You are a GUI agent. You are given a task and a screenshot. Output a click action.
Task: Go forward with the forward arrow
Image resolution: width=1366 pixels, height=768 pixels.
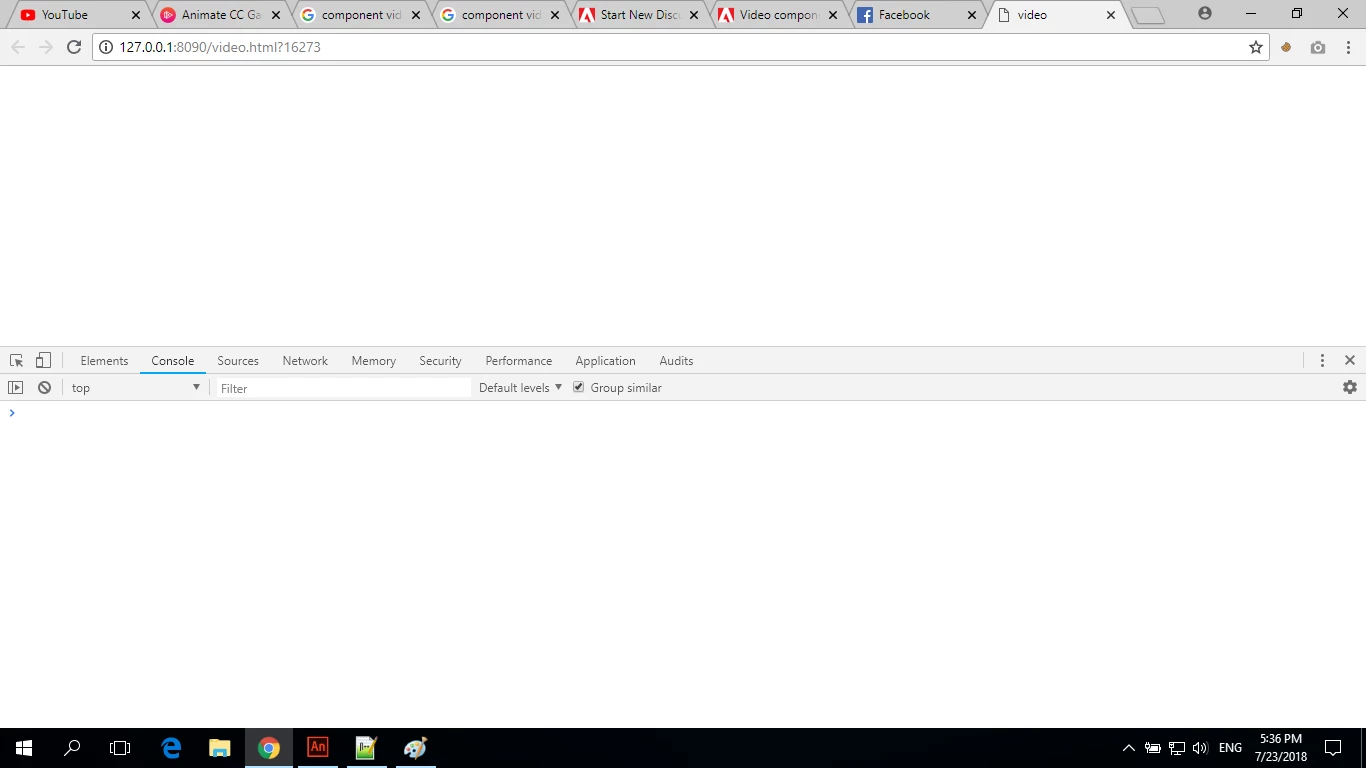(x=46, y=47)
